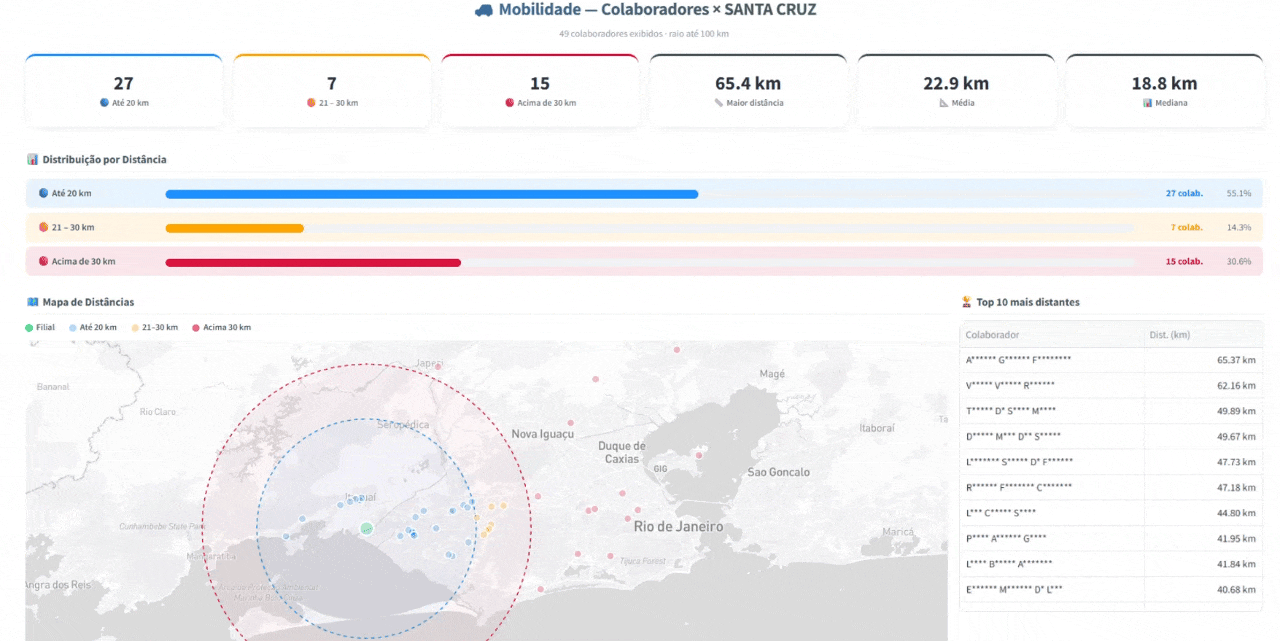Select the row P**** A****** G****

[1111, 539]
